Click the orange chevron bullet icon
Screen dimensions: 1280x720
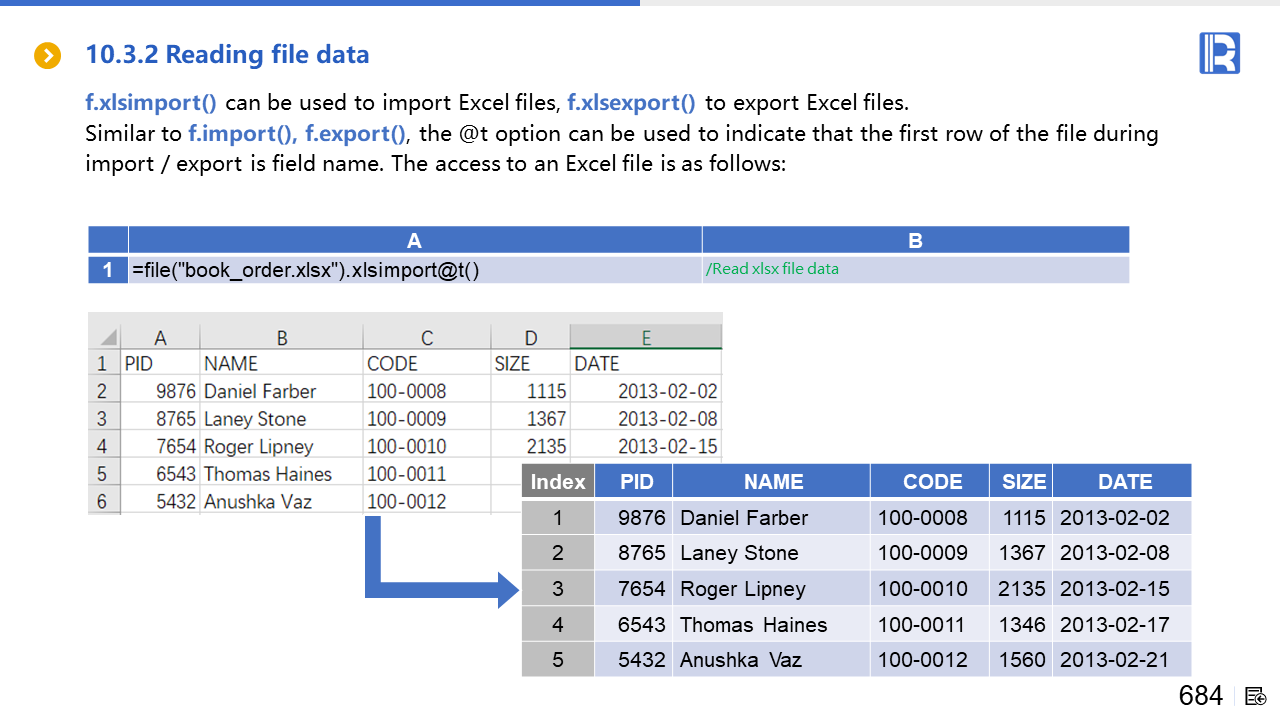coord(48,56)
